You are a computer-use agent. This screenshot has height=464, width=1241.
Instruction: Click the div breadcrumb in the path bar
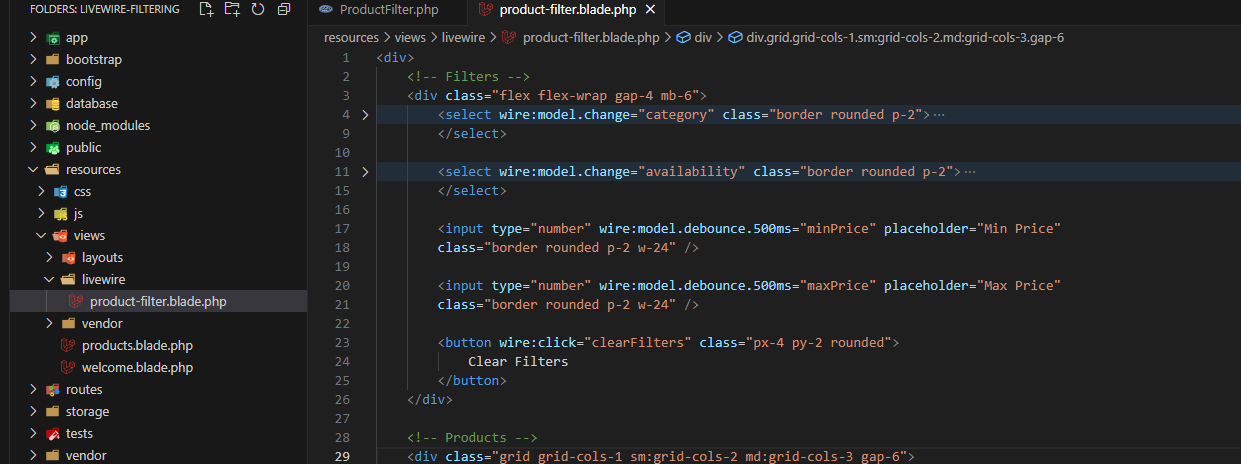point(703,38)
